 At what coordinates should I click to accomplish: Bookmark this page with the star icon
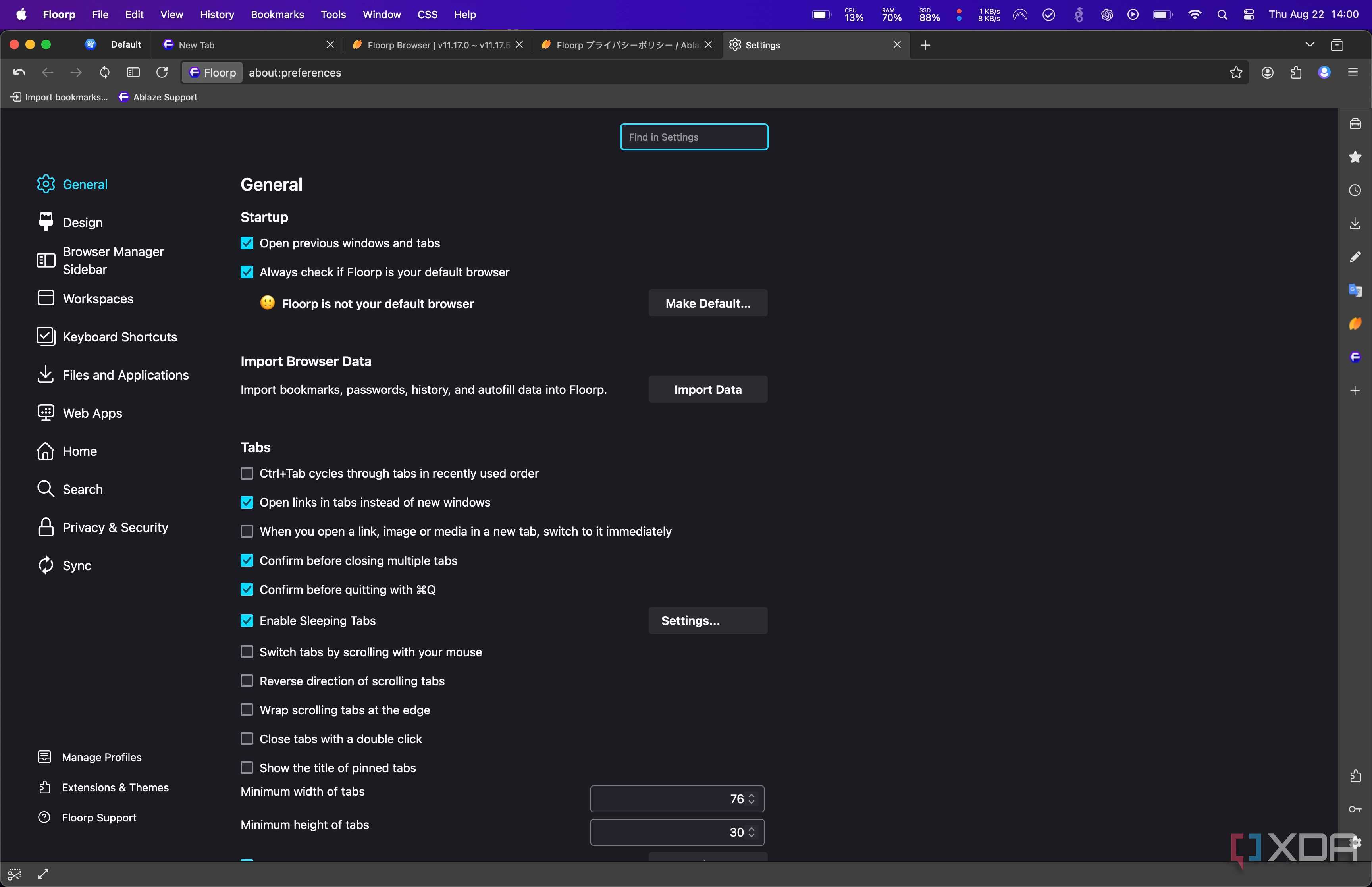point(1236,73)
